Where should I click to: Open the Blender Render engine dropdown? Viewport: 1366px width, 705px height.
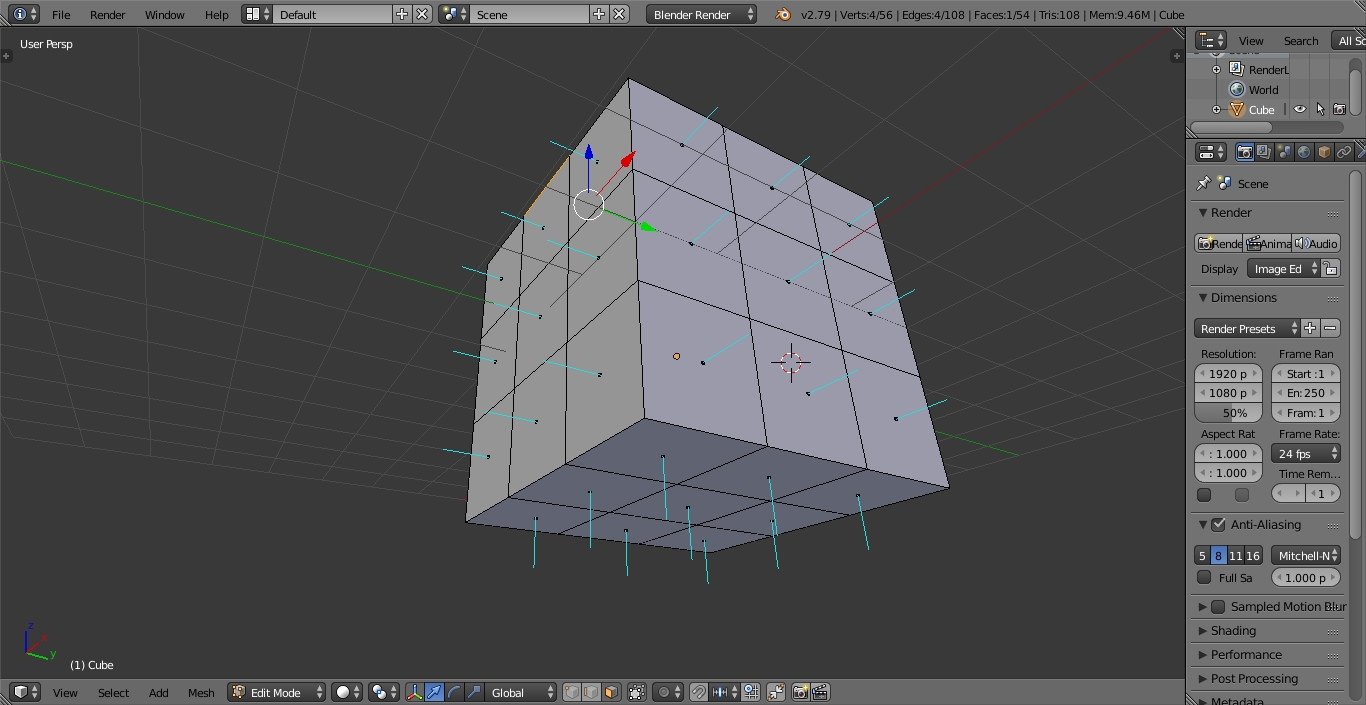701,14
